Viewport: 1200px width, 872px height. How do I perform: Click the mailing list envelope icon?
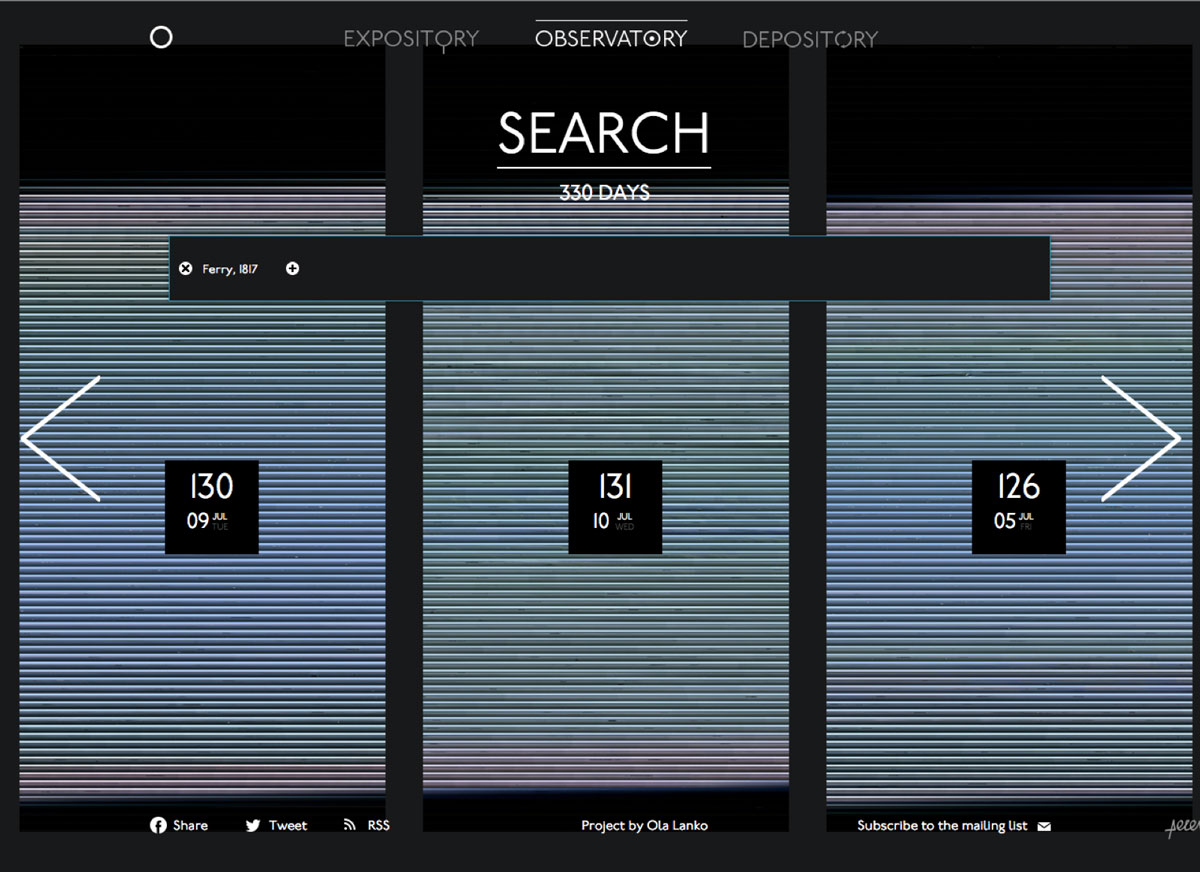[x=1044, y=826]
